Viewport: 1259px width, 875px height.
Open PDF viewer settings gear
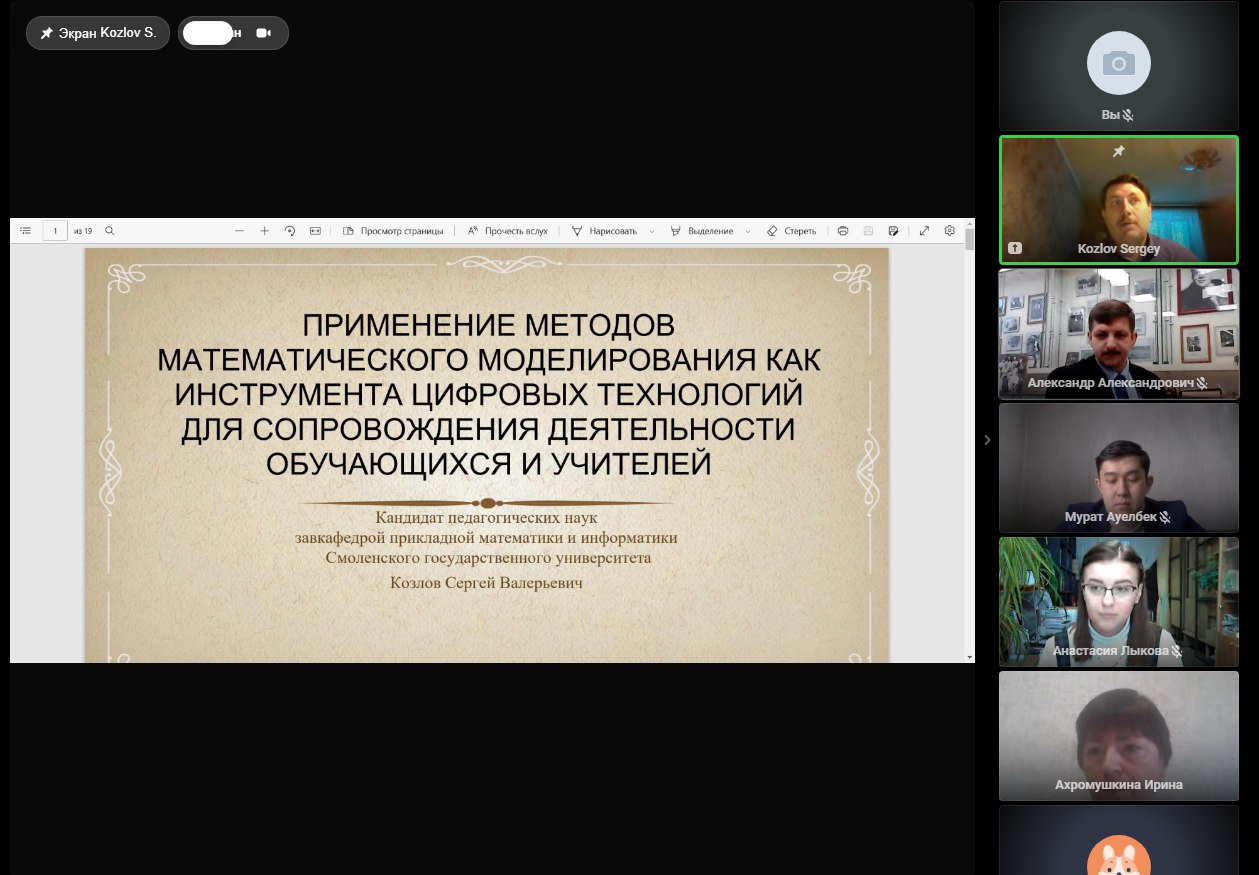[950, 231]
